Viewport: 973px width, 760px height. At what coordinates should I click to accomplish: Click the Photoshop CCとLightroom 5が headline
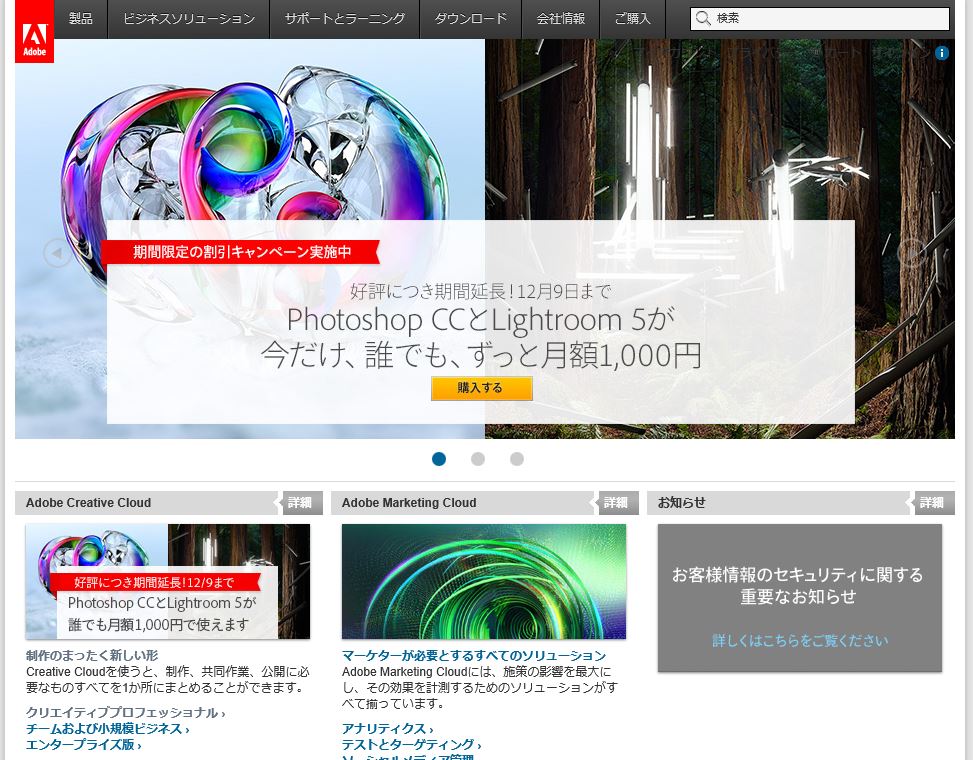481,320
